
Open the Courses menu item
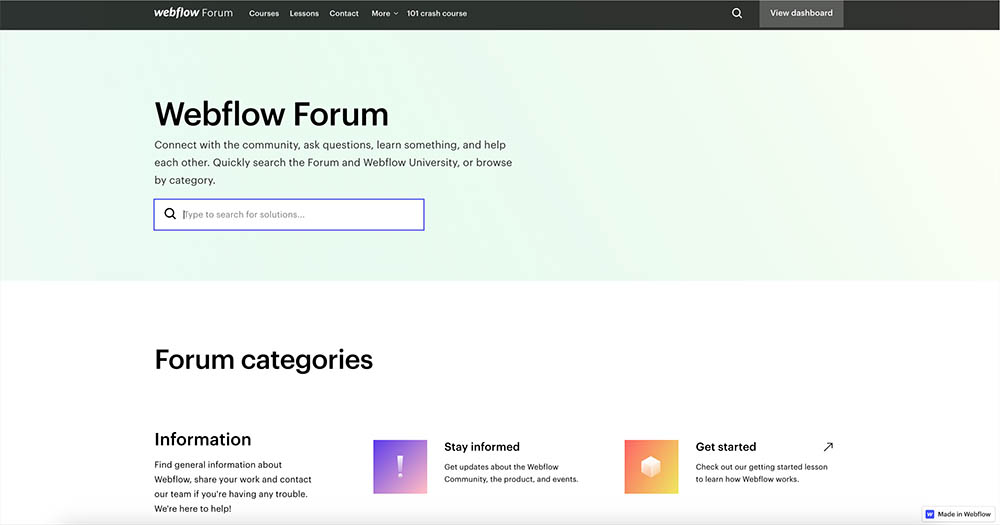[264, 13]
